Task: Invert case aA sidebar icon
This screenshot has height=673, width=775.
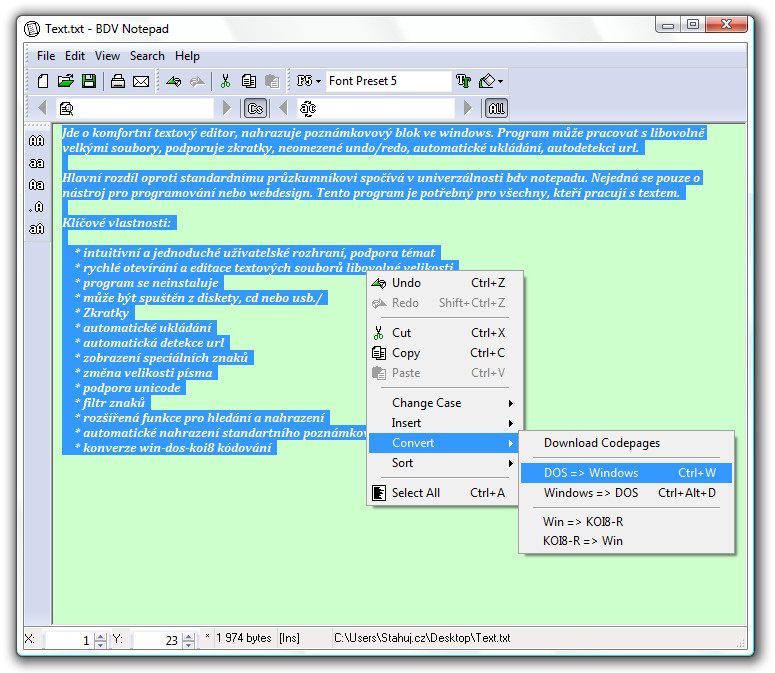Action: coord(37,229)
